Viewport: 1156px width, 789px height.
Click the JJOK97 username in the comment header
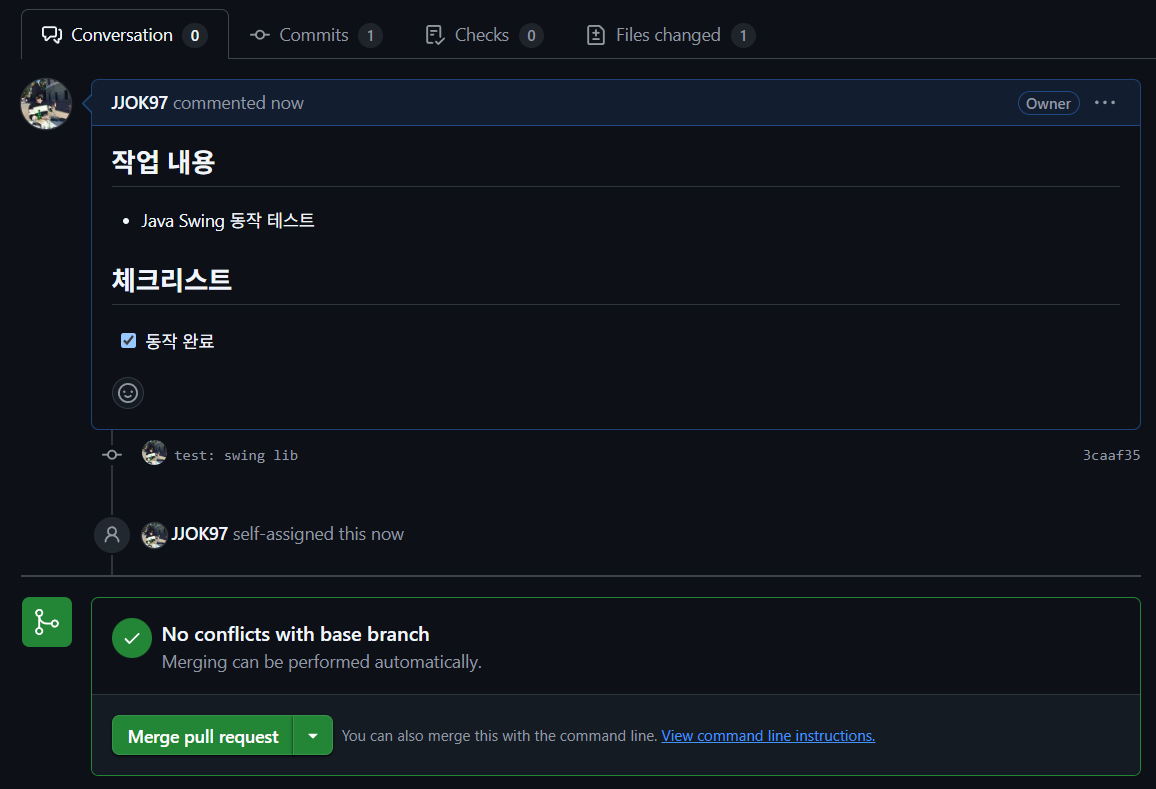pyautogui.click(x=139, y=103)
